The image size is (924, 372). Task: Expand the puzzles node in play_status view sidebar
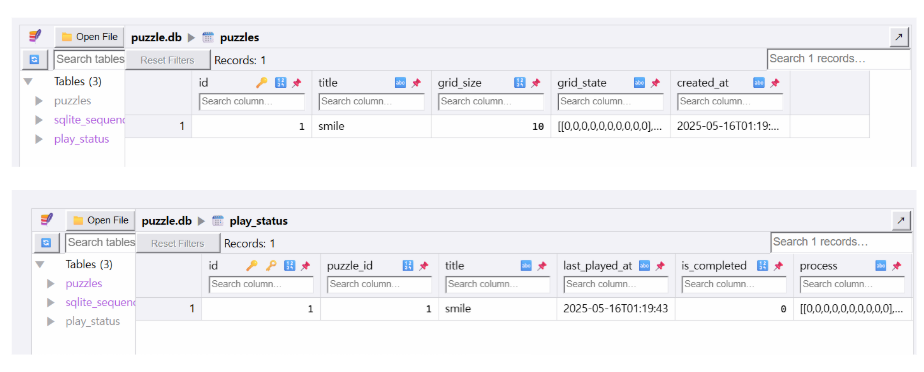pos(51,284)
